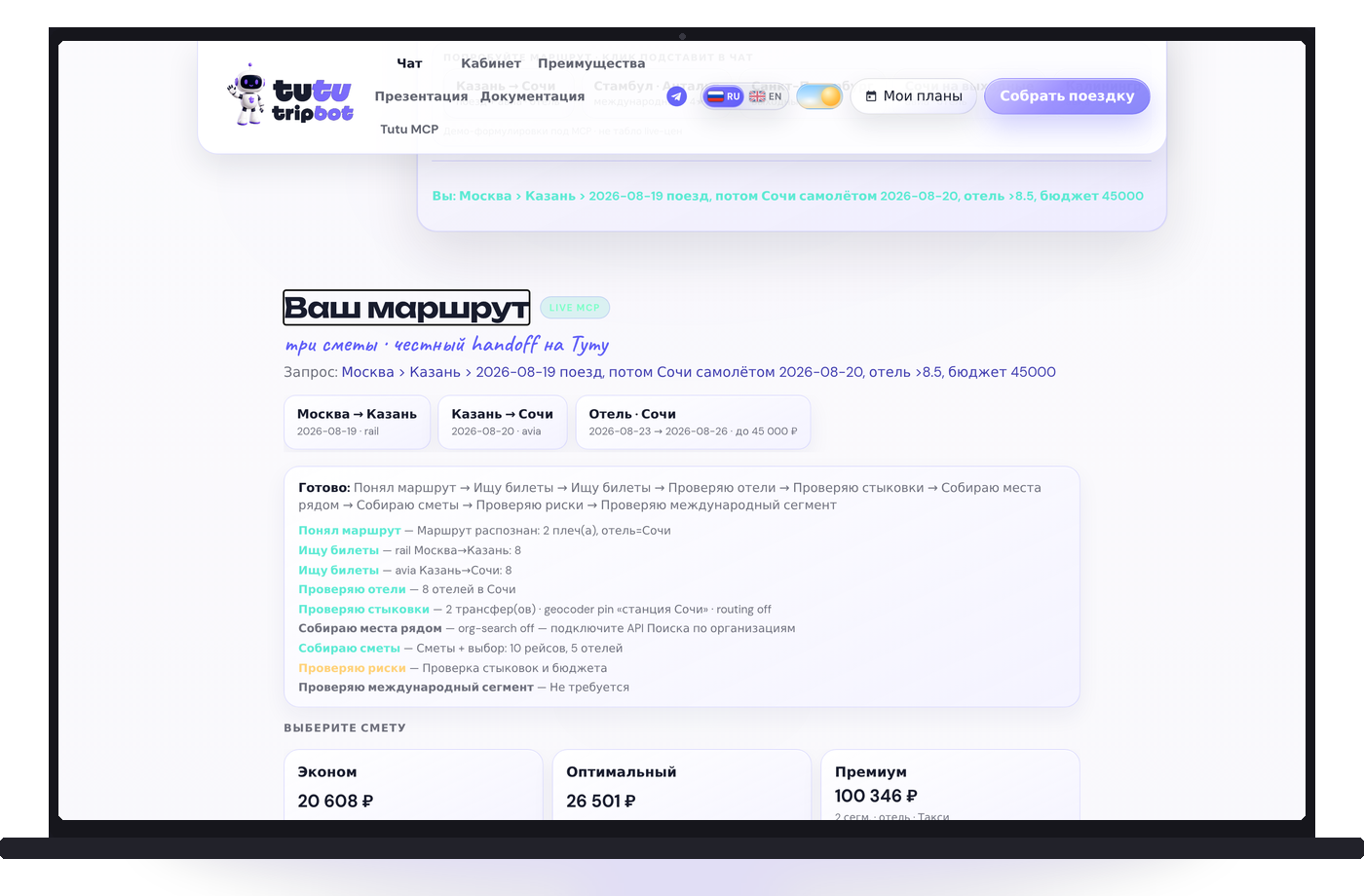The height and width of the screenshot is (896, 1364).
Task: Click the Ищу билеты rail Москва→Казань line
Action: click(409, 550)
